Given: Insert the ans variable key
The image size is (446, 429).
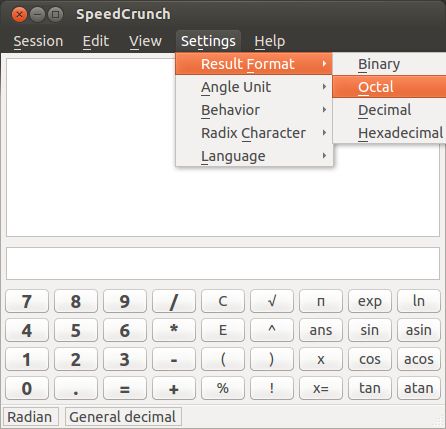Looking at the screenshot, I should (321, 330).
